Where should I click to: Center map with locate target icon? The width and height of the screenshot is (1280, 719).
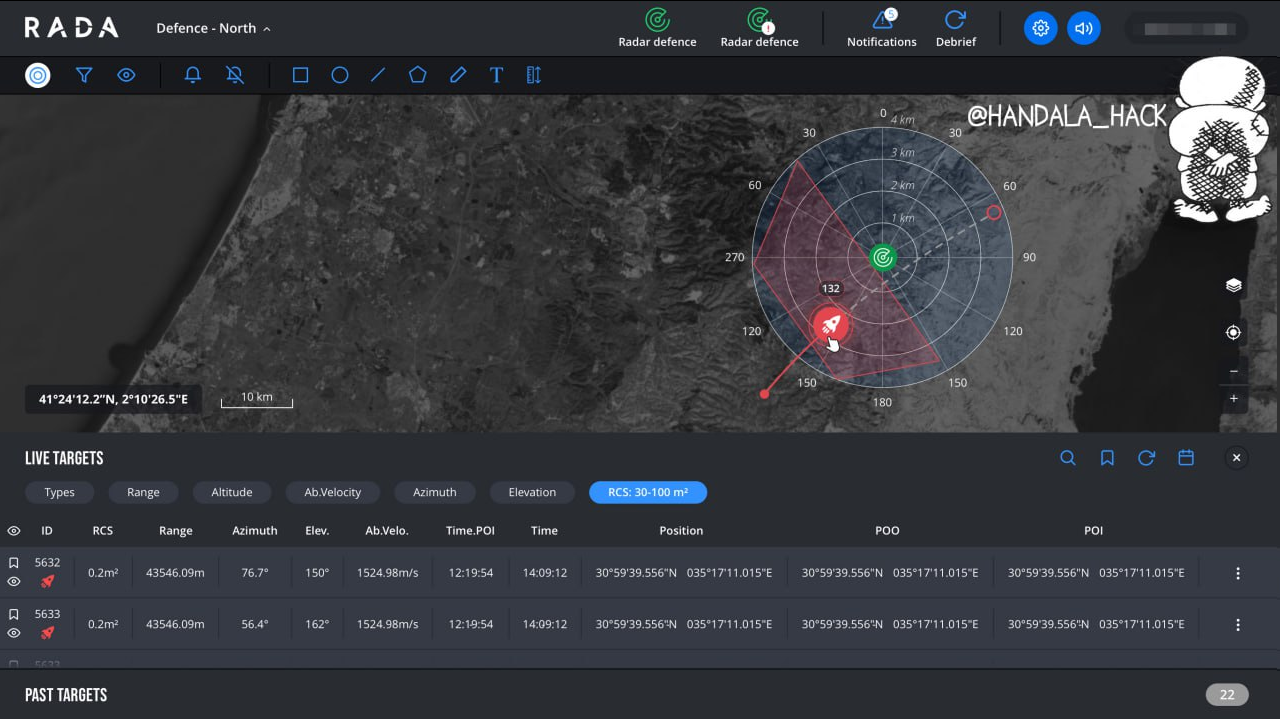click(1233, 332)
